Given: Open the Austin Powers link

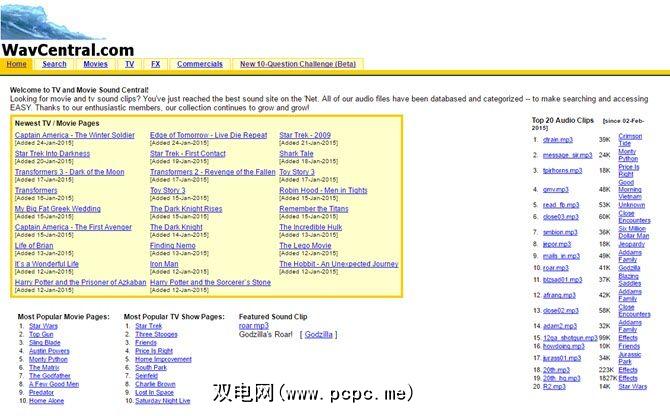Looking at the screenshot, I should click(49, 351).
